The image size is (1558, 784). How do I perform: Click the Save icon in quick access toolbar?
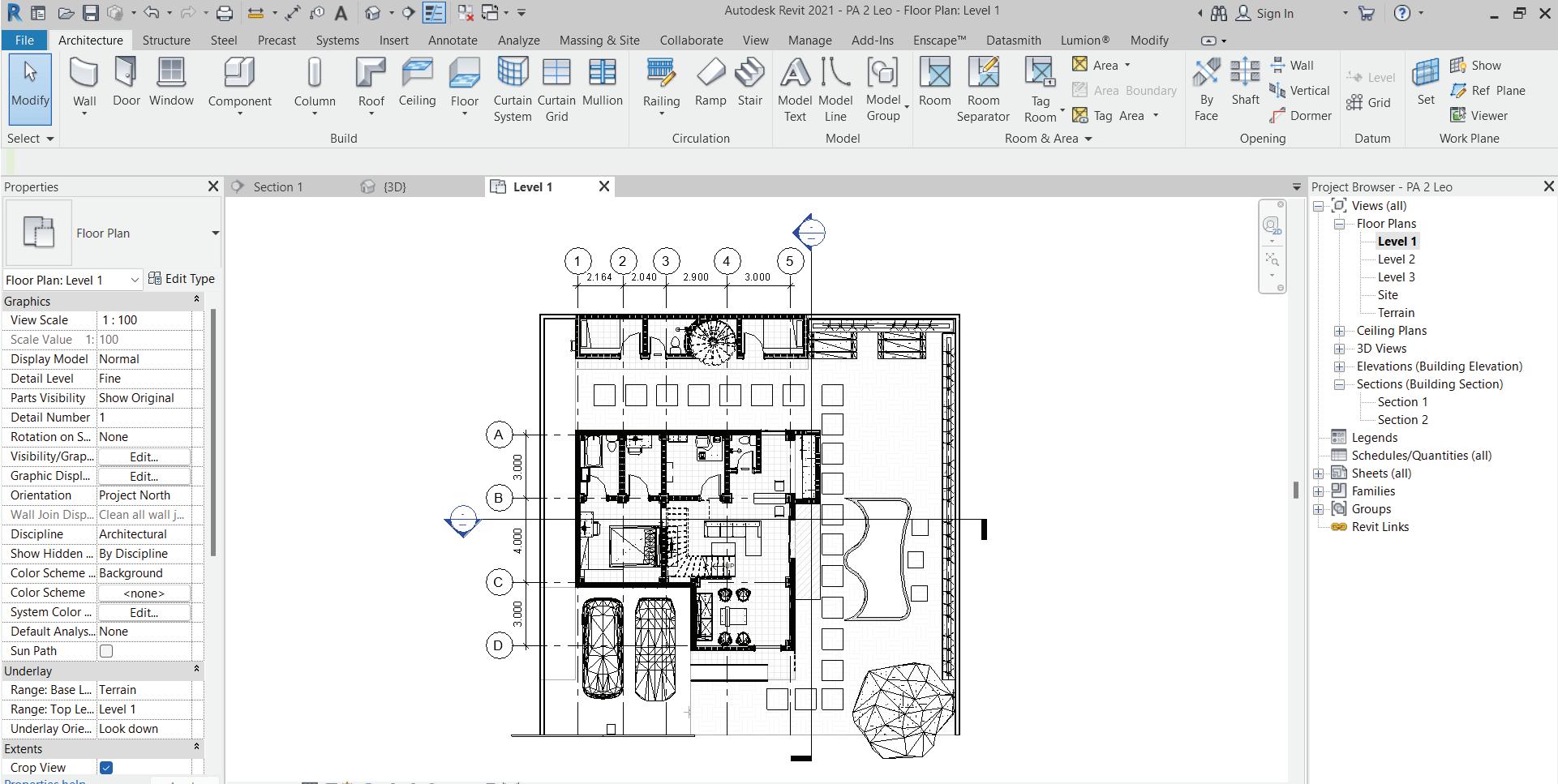coord(90,13)
